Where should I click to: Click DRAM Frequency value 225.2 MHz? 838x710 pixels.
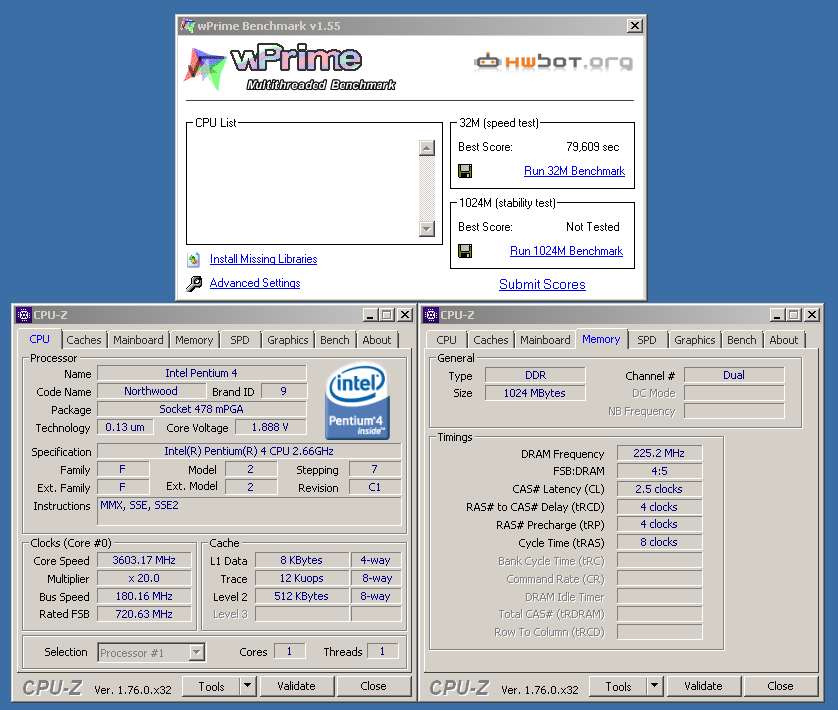pyautogui.click(x=659, y=453)
